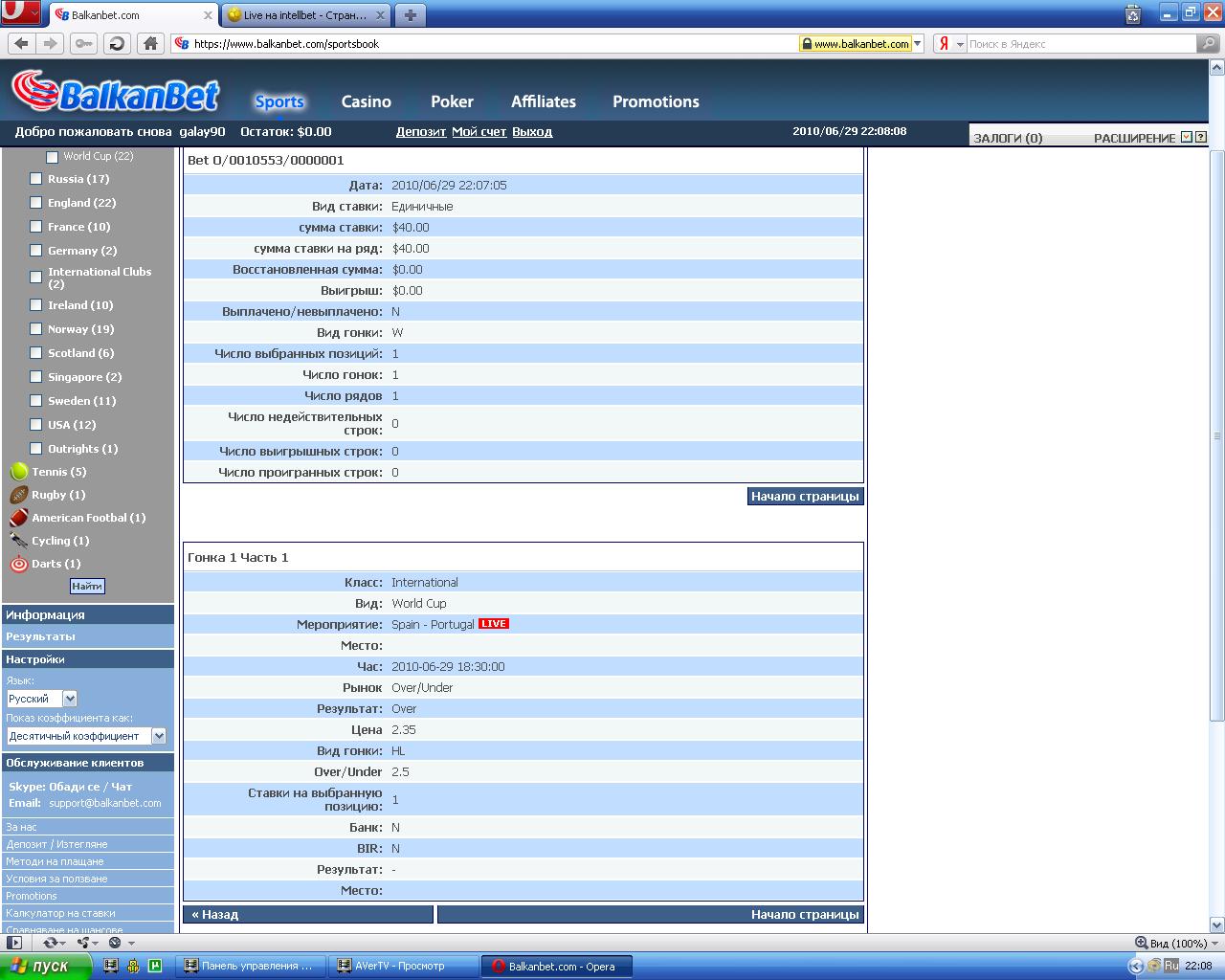The height and width of the screenshot is (980, 1225).
Task: Click the Найти search button
Action: click(x=87, y=586)
